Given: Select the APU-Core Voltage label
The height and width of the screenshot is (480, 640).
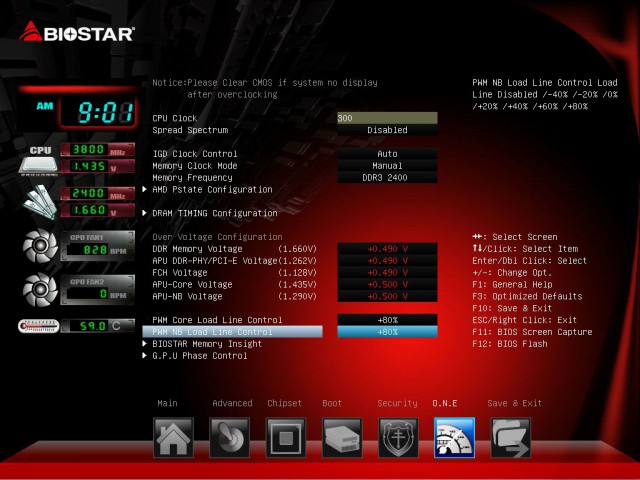Looking at the screenshot, I should [x=192, y=284].
